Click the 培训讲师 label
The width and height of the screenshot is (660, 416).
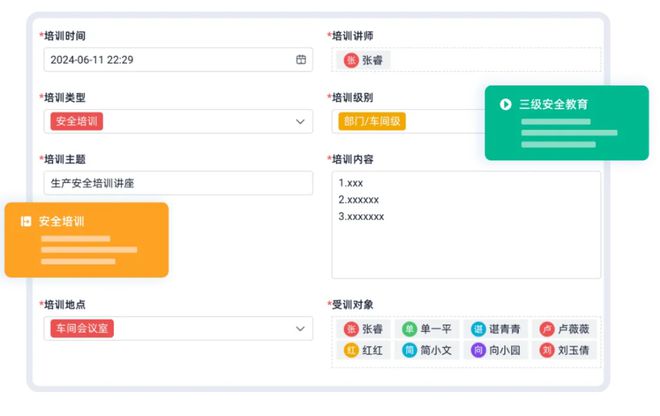pyautogui.click(x=353, y=36)
